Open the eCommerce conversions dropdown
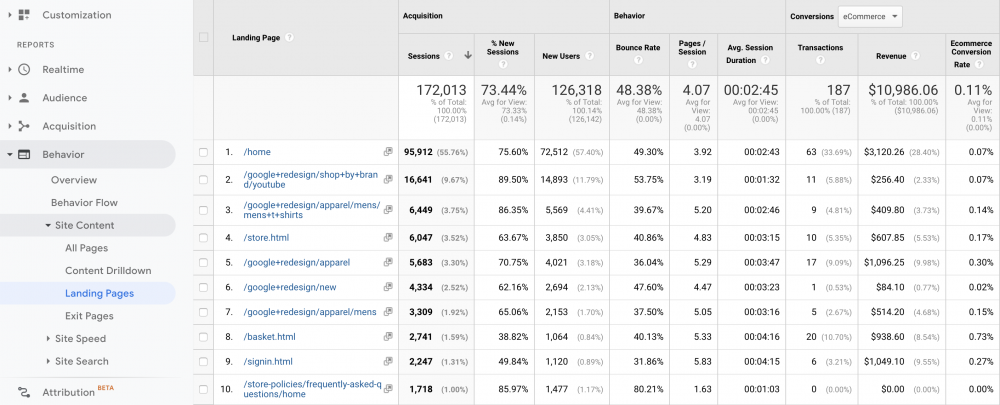1000x405 pixels. point(871,16)
